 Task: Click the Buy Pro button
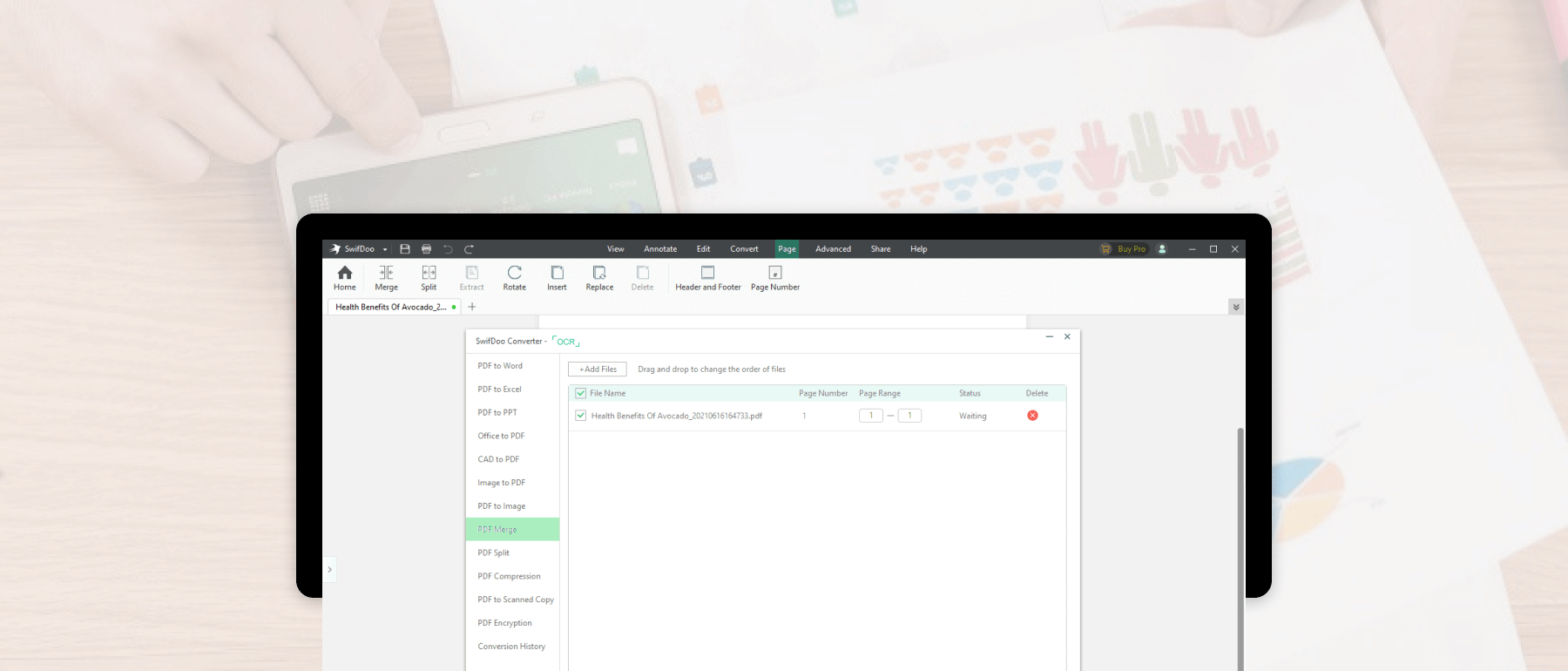(1125, 249)
